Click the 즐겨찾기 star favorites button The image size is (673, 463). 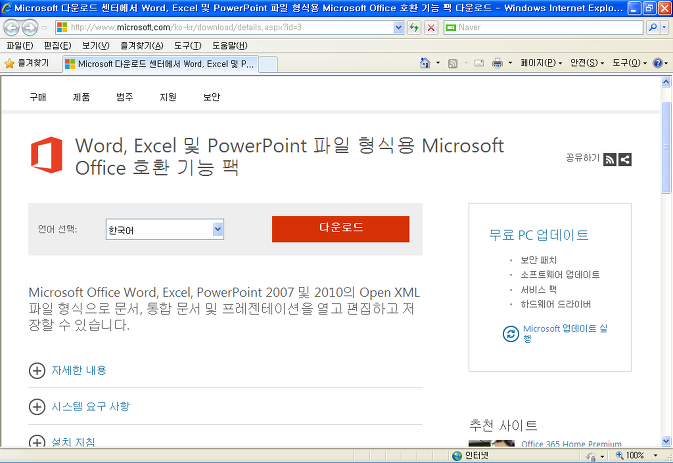(27, 64)
